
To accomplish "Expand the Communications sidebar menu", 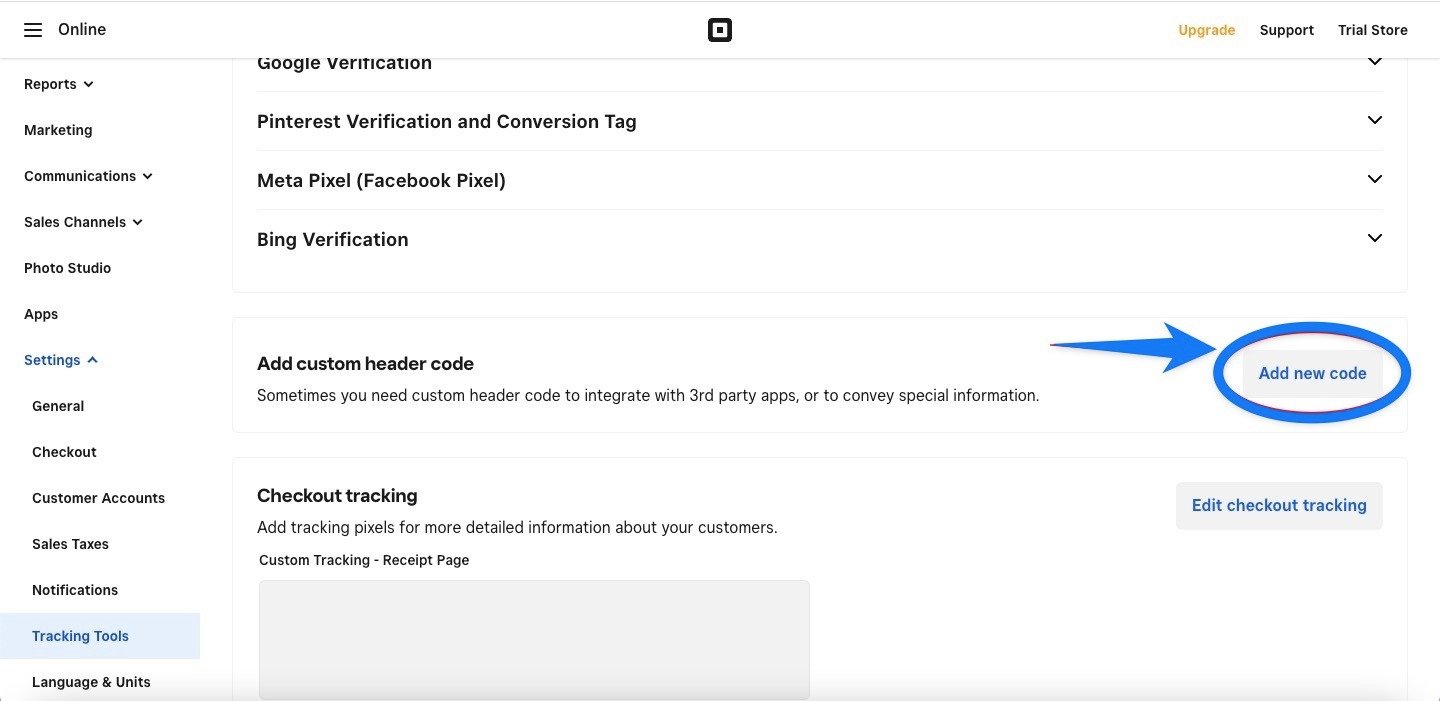I will [x=89, y=176].
